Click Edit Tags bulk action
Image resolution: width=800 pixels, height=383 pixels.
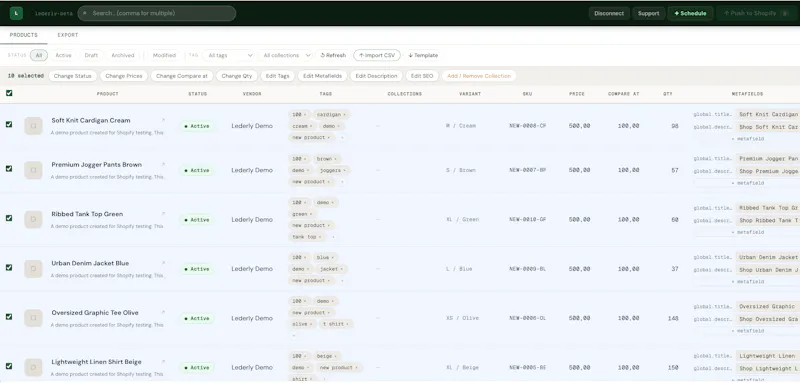[278, 76]
